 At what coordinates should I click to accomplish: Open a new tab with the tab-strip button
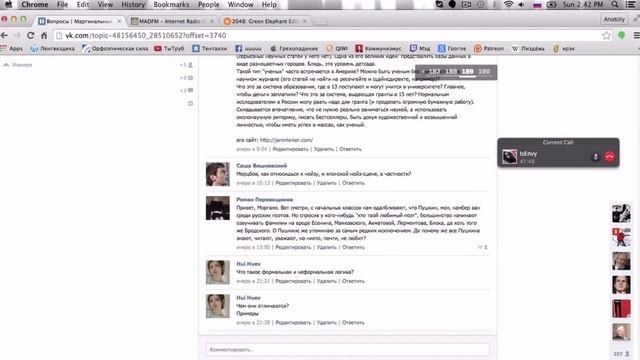321,21
